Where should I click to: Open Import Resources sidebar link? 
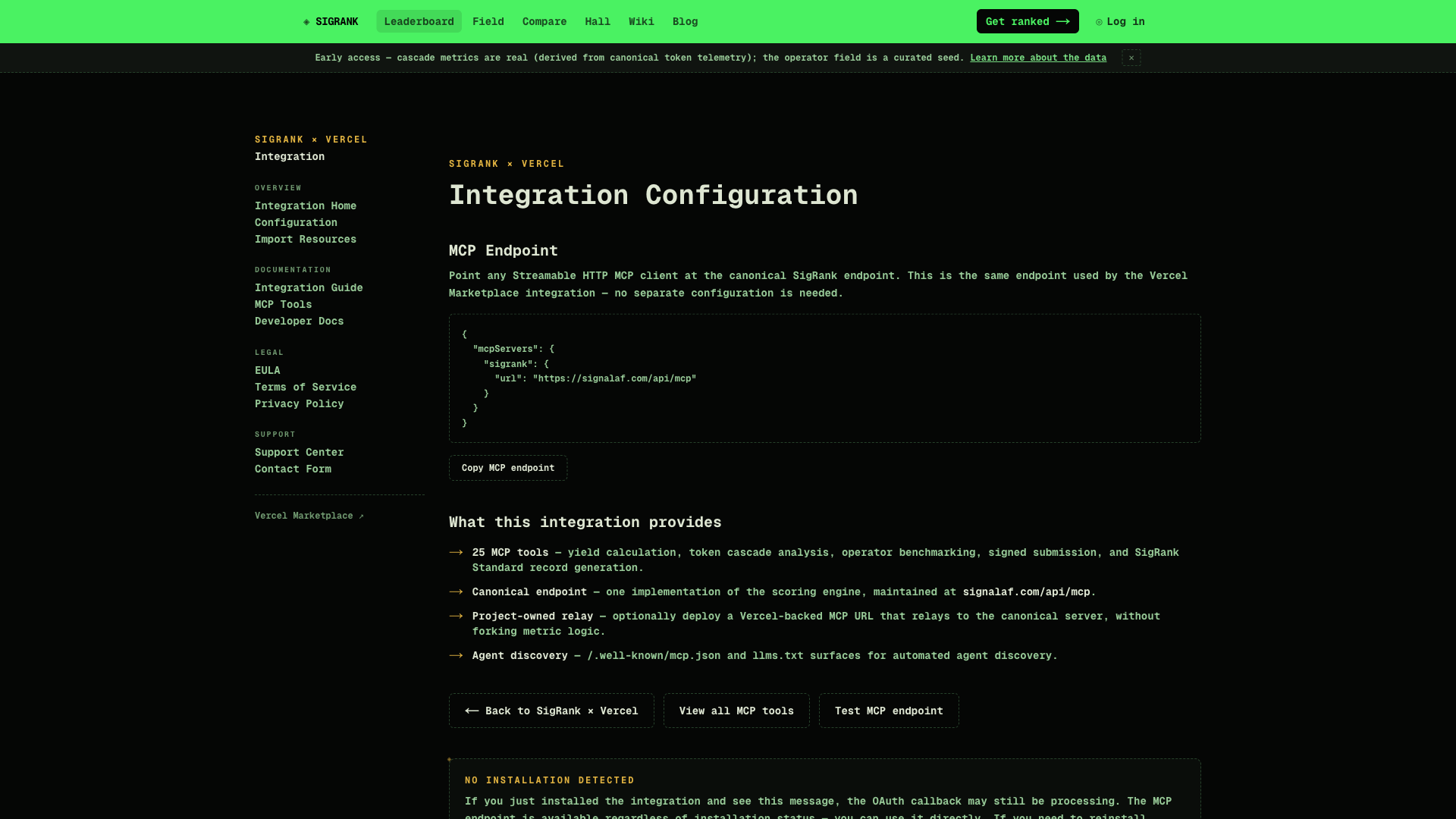pyautogui.click(x=306, y=239)
